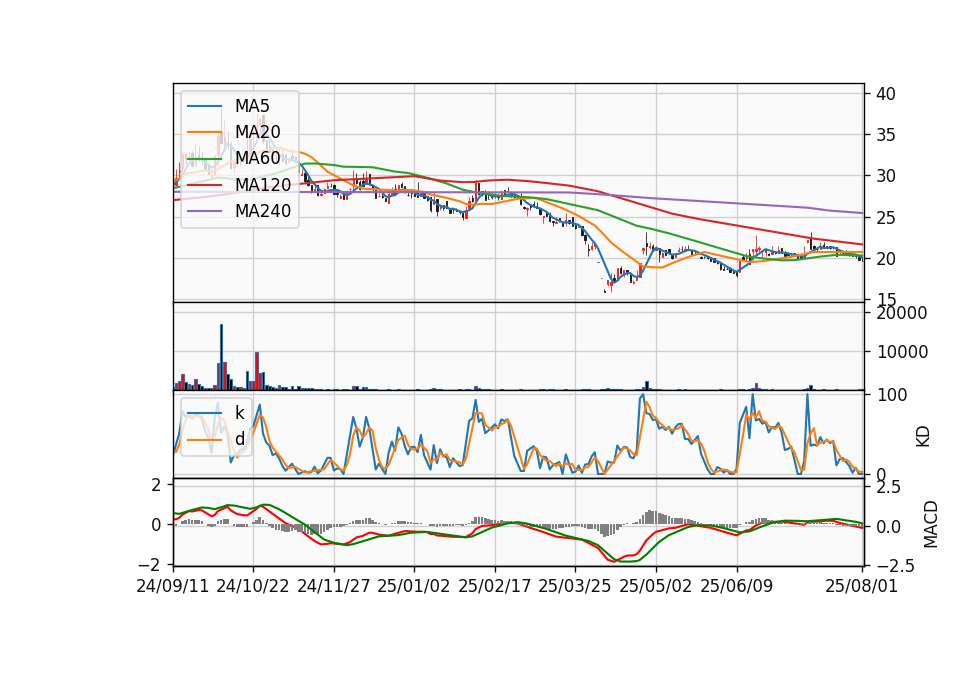Click the 25 price axis tick

886,218
